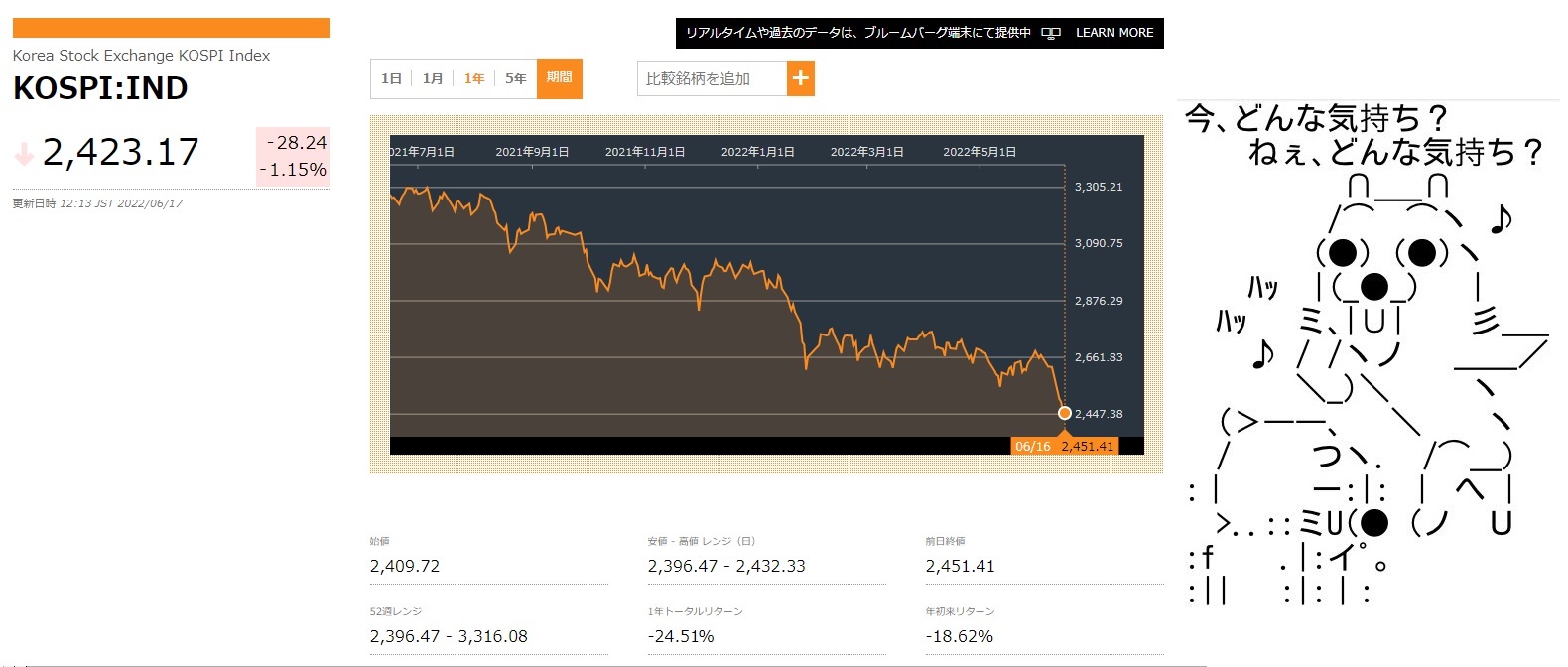Click the Bloomberg terminal realtime data banner text
Viewport: 1568px width, 667px height.
[x=857, y=33]
